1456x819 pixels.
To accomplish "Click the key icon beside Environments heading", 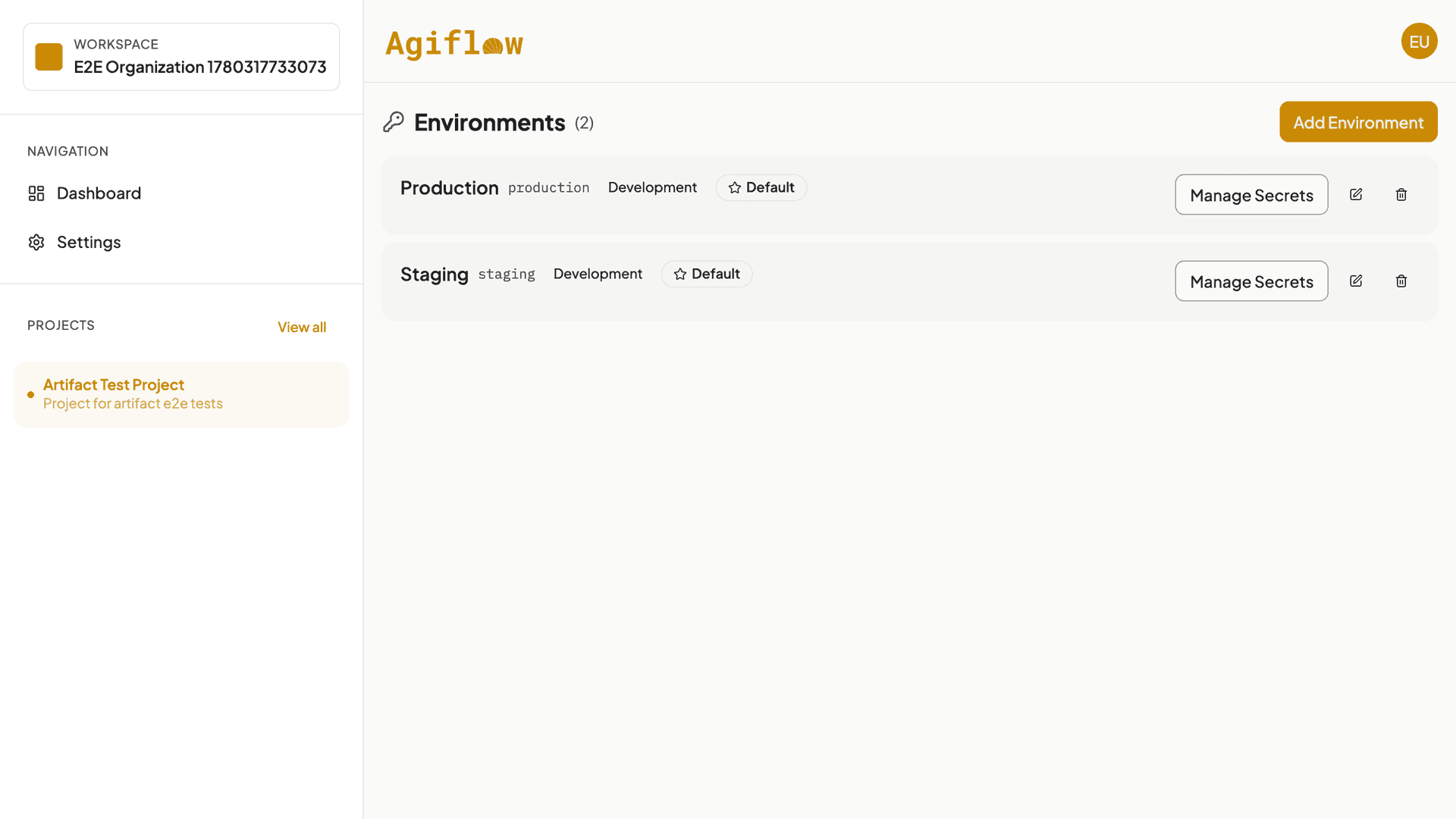I will [x=394, y=122].
